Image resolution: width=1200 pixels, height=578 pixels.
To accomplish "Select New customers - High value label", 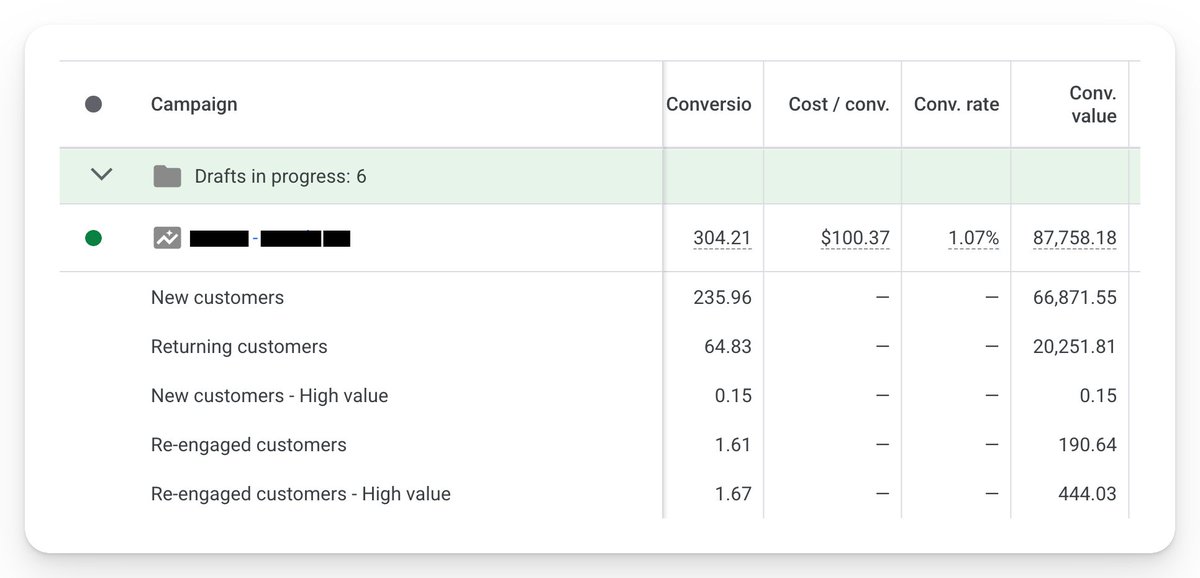I will click(x=269, y=396).
